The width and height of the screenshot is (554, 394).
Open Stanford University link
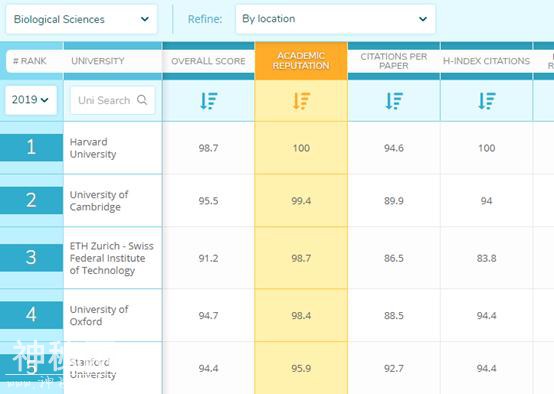coord(93,368)
